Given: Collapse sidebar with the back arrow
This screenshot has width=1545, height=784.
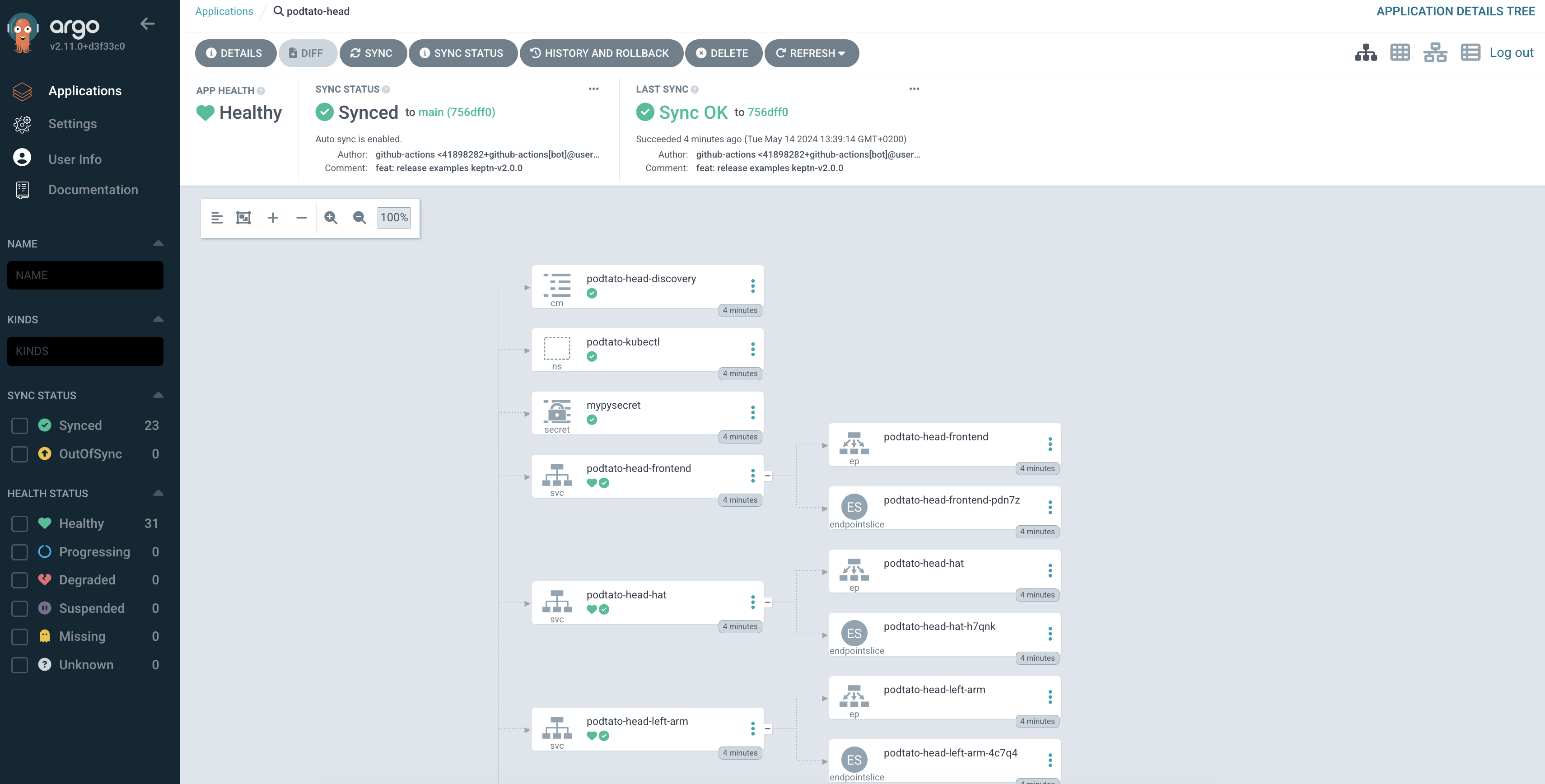Looking at the screenshot, I should tap(148, 24).
